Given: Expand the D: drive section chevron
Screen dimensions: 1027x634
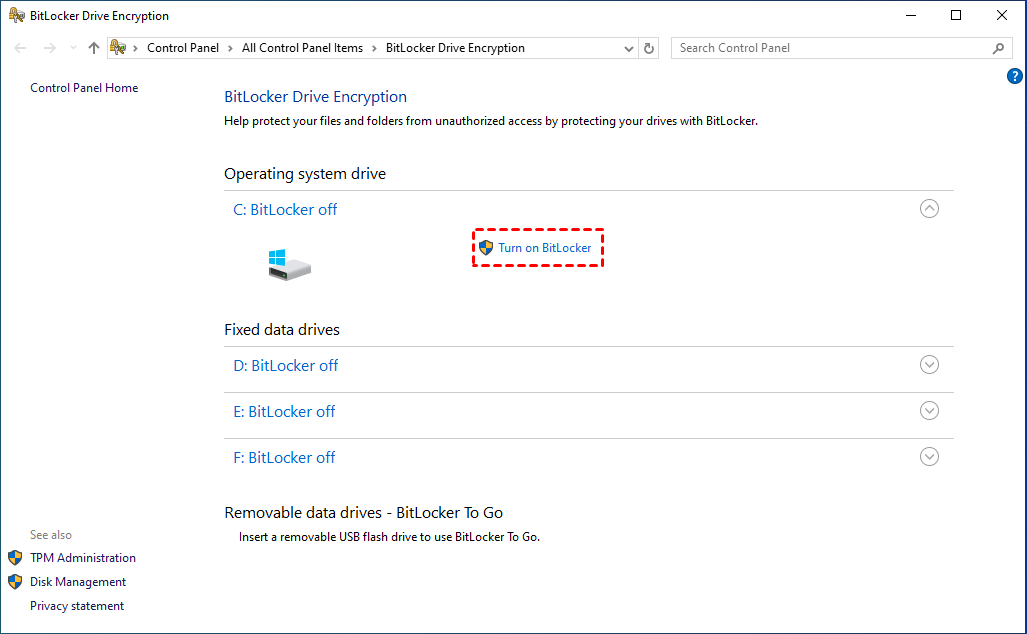Looking at the screenshot, I should click(929, 365).
